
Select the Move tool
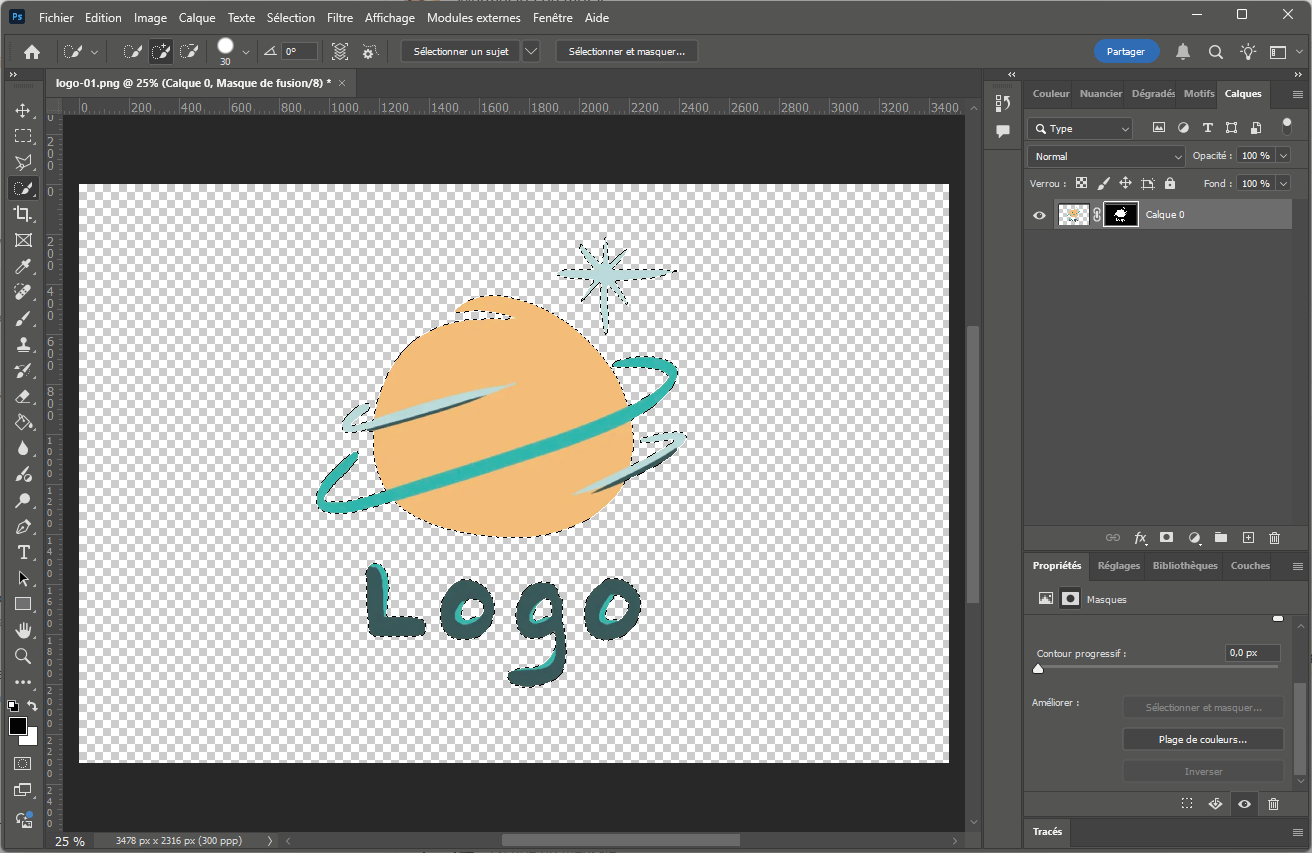(23, 110)
